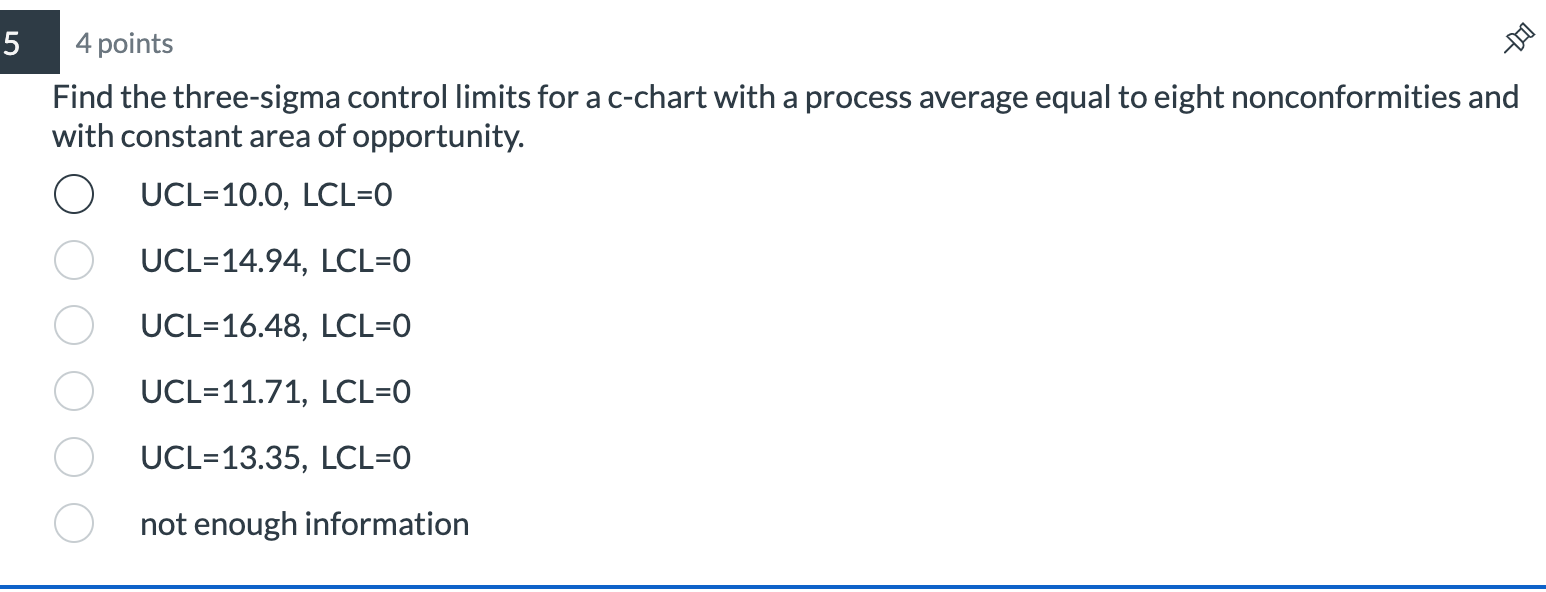Choose answer option UCL=10.0, LCL=0 by its text
Image resolution: width=1546 pixels, height=592 pixels.
(267, 196)
